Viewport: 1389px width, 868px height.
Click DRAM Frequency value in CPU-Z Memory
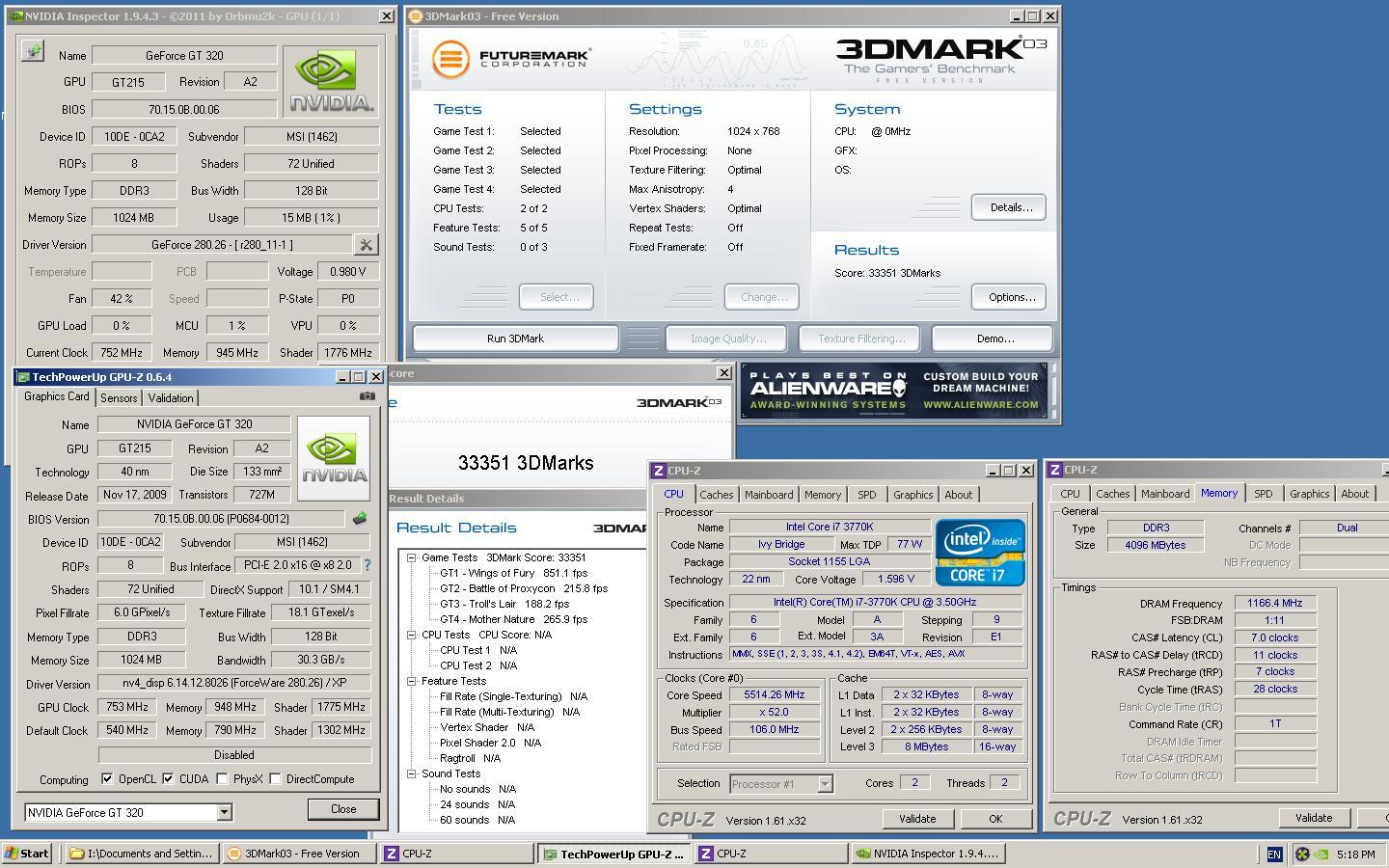[1275, 603]
